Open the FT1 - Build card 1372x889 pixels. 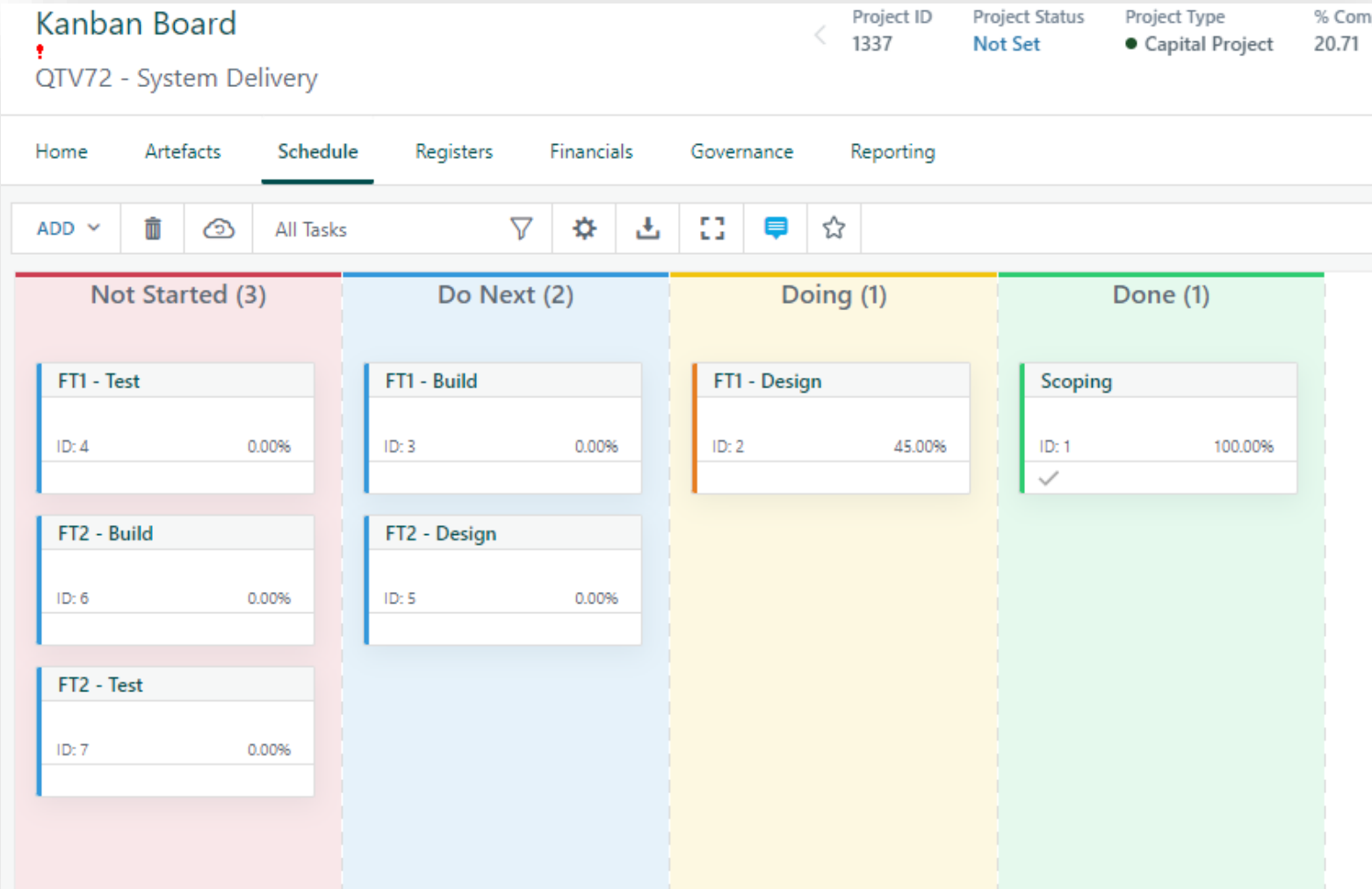click(x=503, y=428)
